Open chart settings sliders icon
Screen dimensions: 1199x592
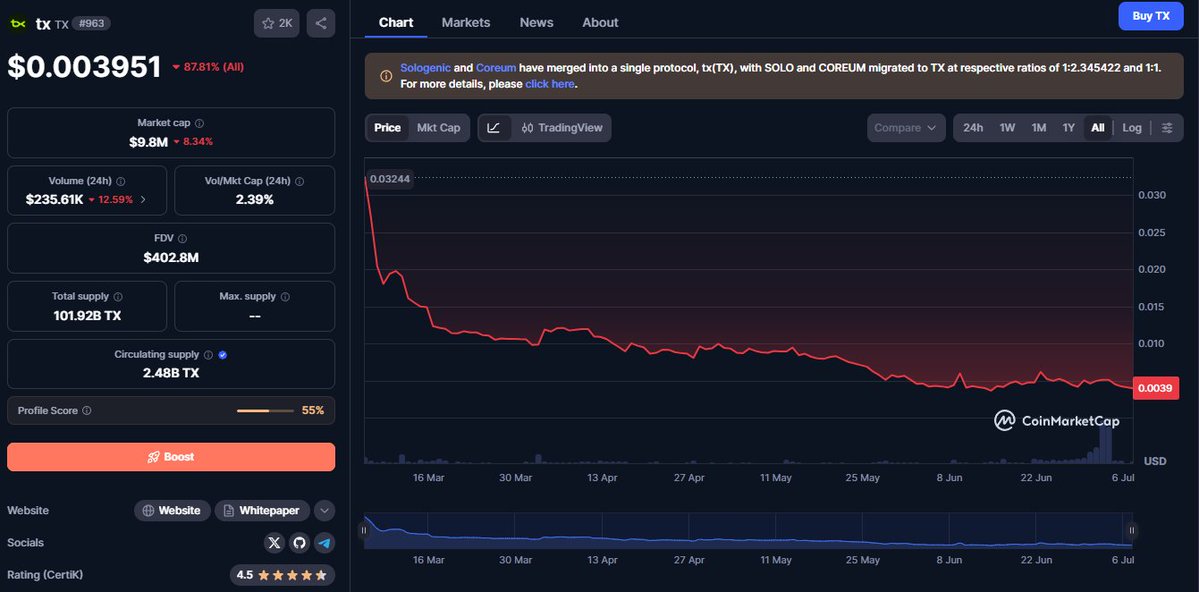1167,128
